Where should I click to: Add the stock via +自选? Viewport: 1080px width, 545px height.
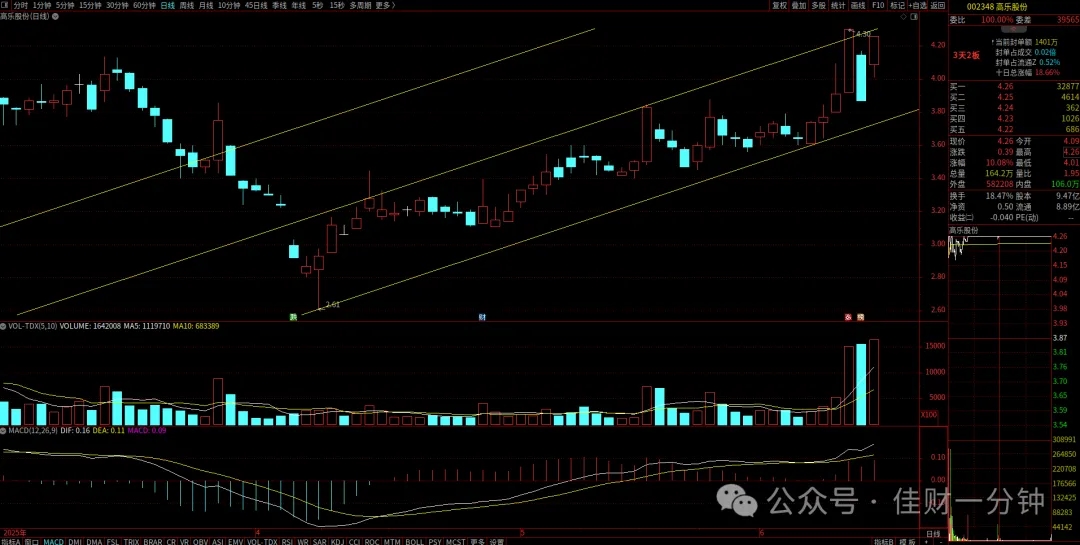918,5
